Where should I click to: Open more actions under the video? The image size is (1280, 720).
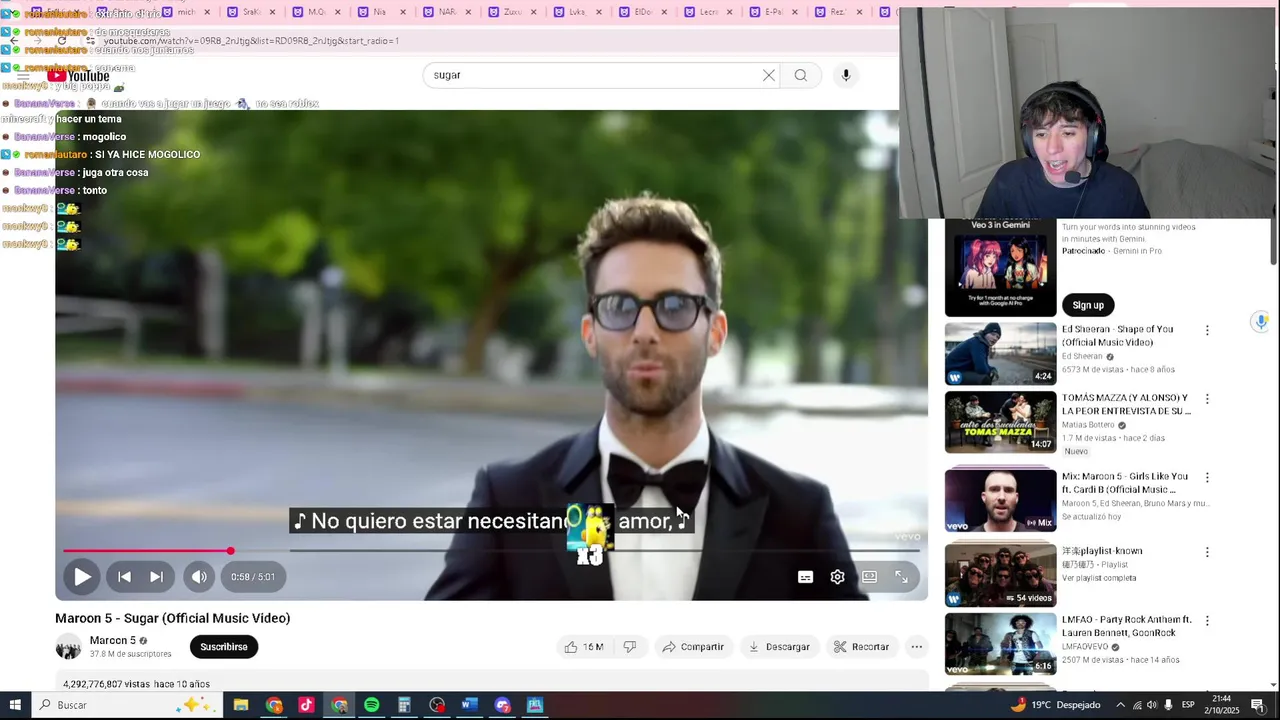916,647
